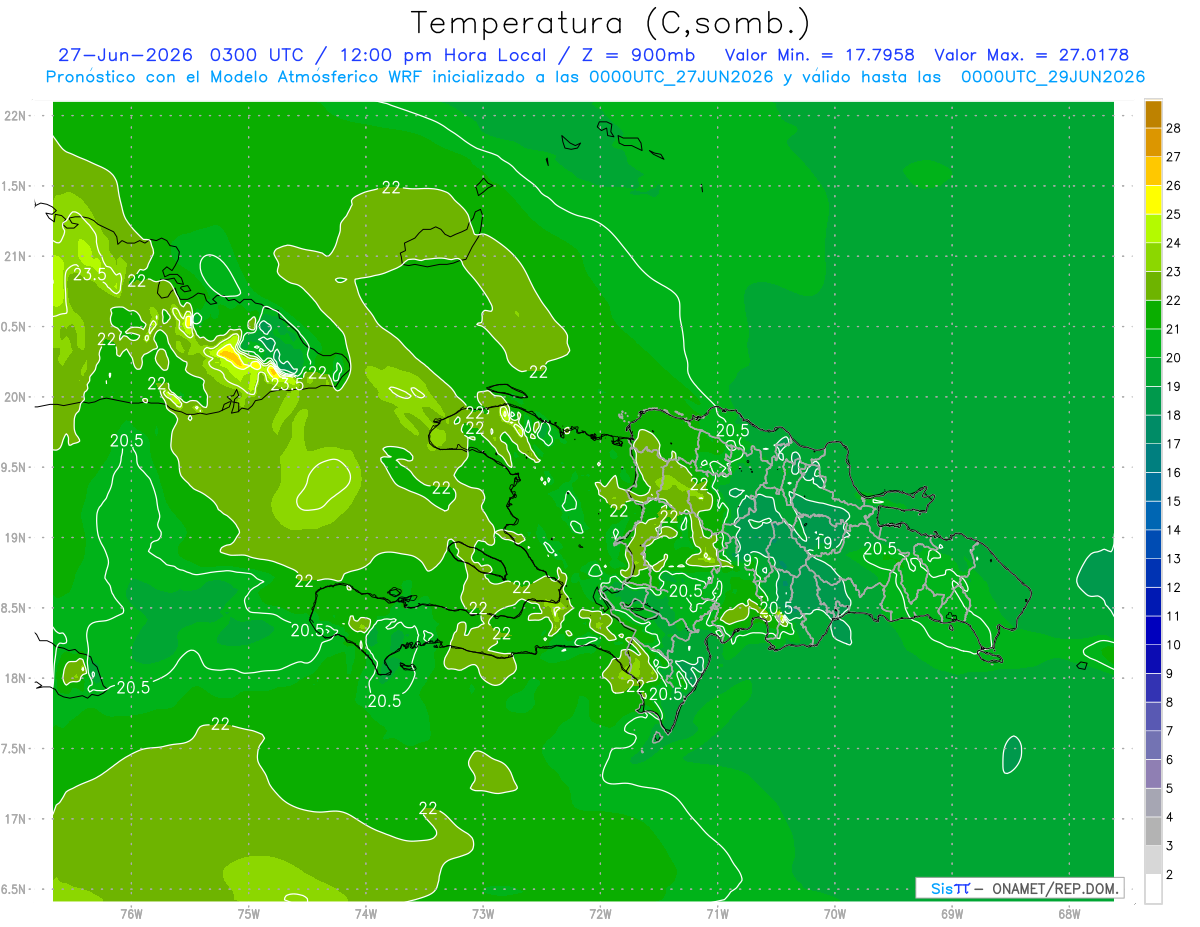Image resolution: width=1200 pixels, height=927 pixels.
Task: Click the orange swatch between 27 and 28
Action: pos(1153,143)
